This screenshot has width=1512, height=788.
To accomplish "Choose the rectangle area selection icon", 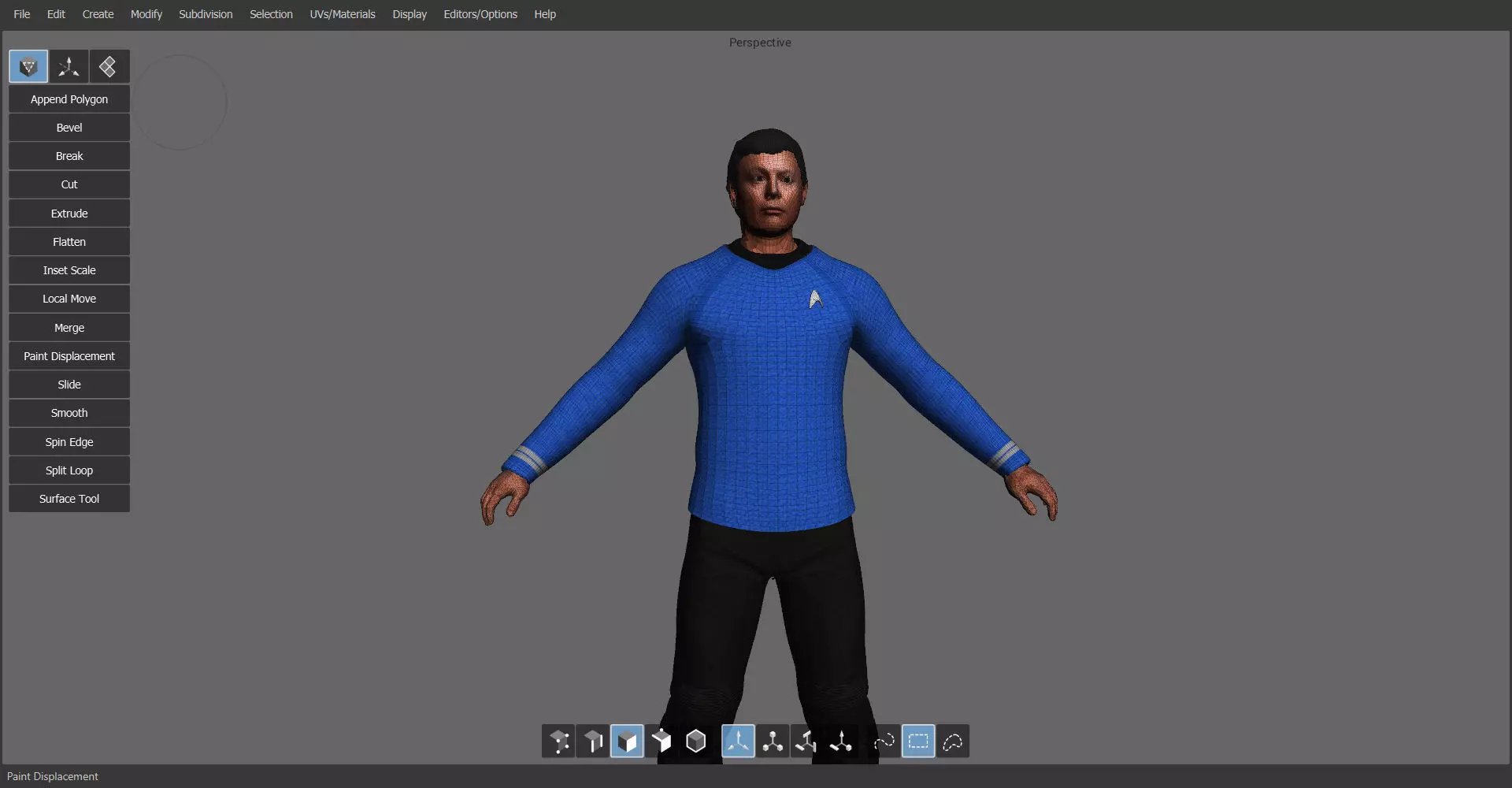I will (x=918, y=742).
